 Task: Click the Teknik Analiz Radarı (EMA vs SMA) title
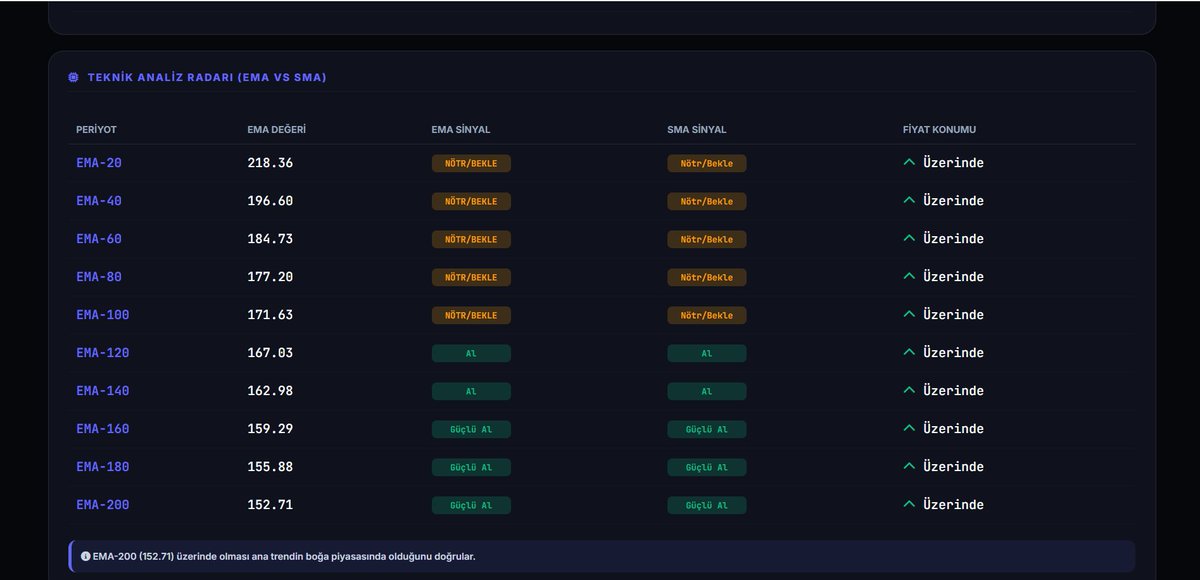[207, 77]
